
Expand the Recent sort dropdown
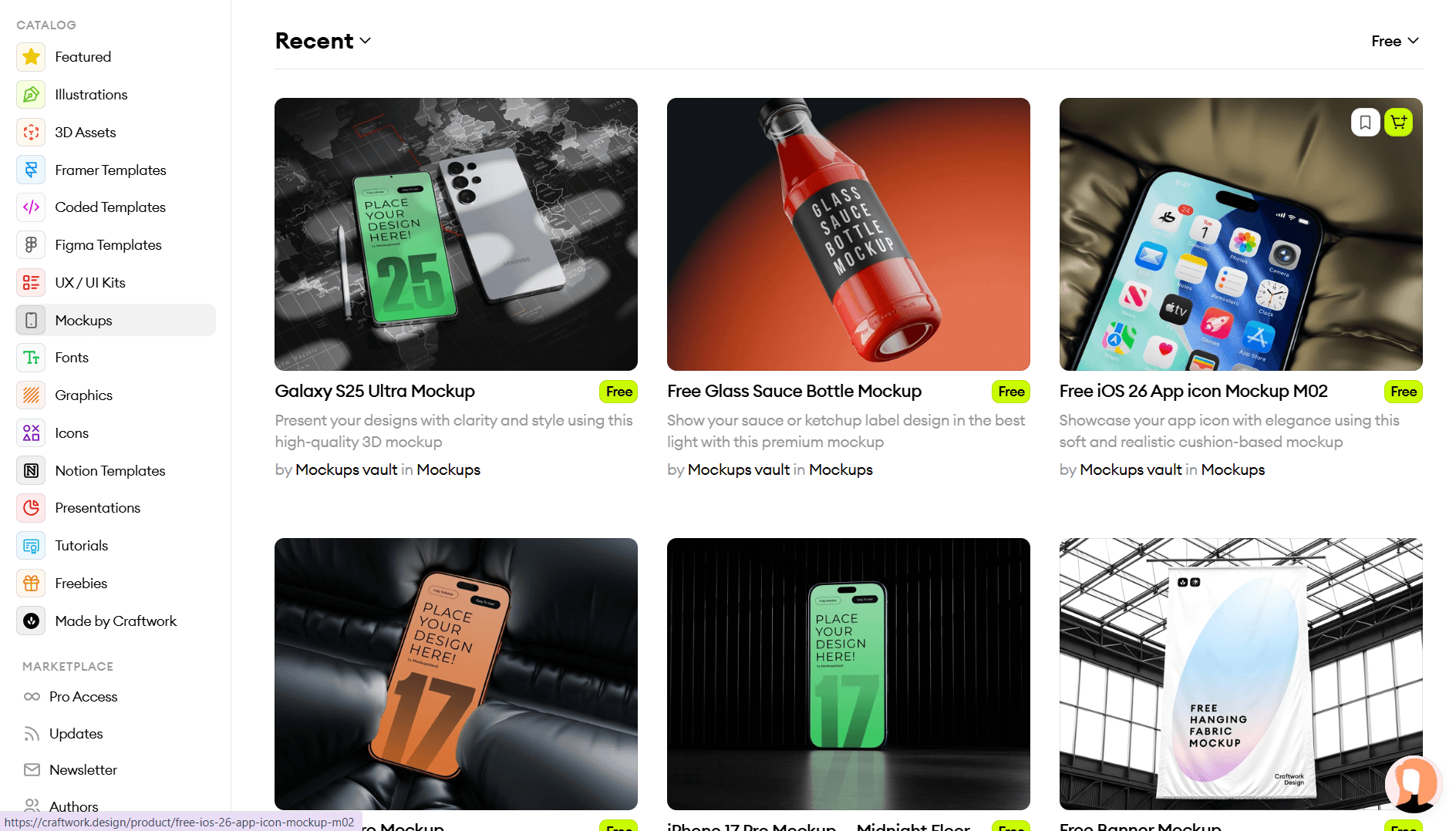(323, 41)
